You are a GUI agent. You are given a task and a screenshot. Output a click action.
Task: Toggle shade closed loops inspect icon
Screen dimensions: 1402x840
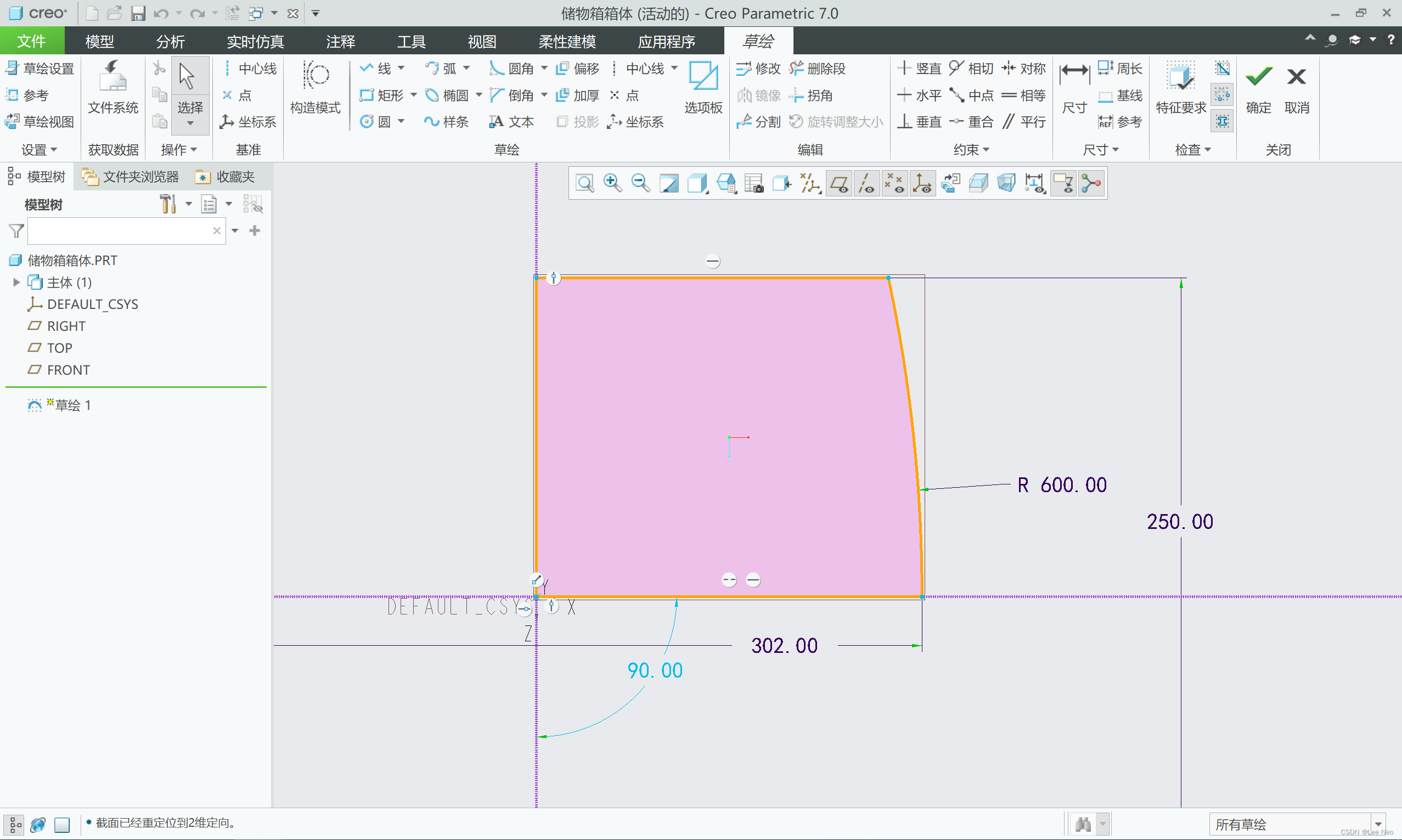click(1222, 69)
